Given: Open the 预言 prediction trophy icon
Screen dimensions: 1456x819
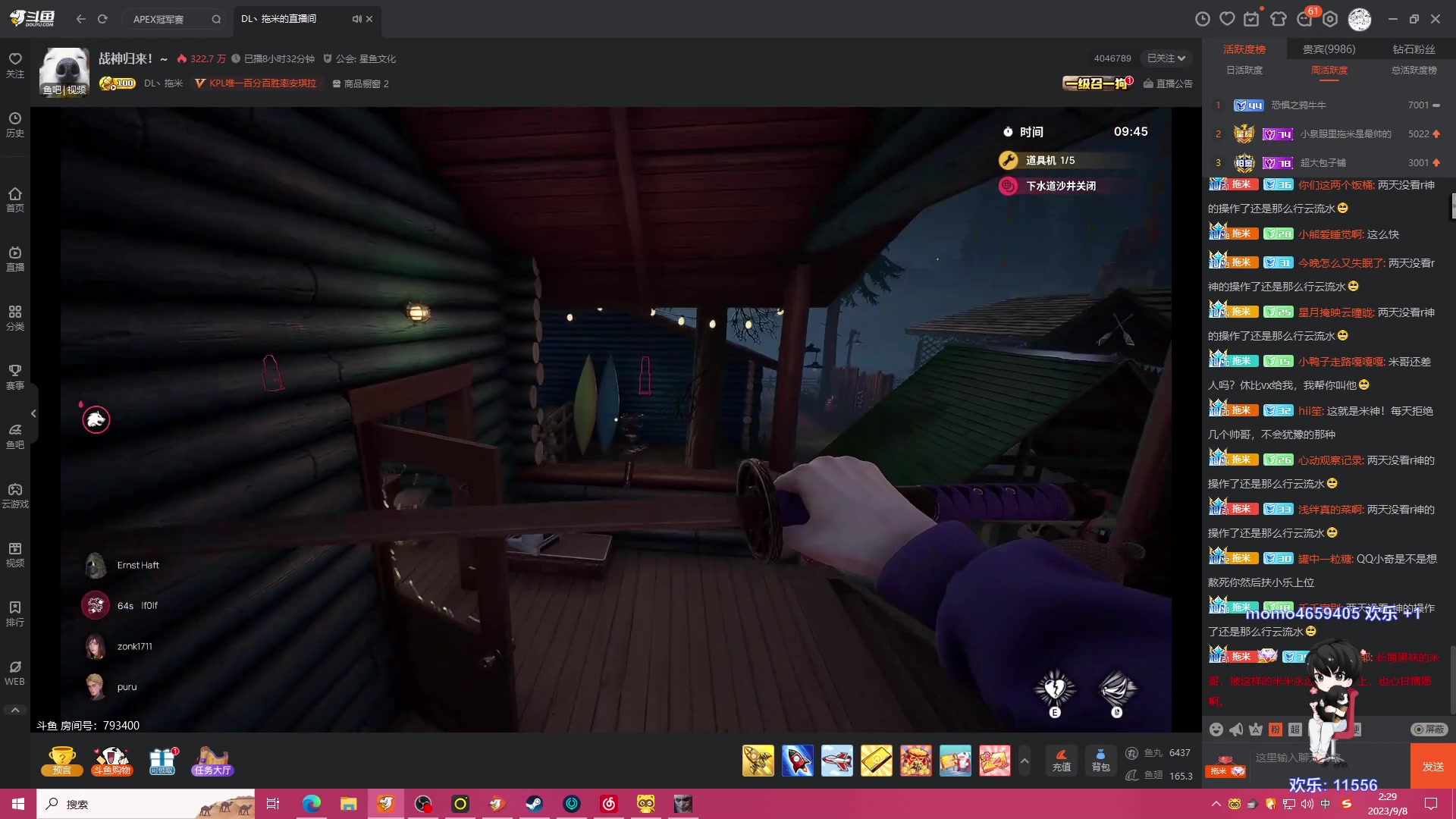Looking at the screenshot, I should pos(62,761).
